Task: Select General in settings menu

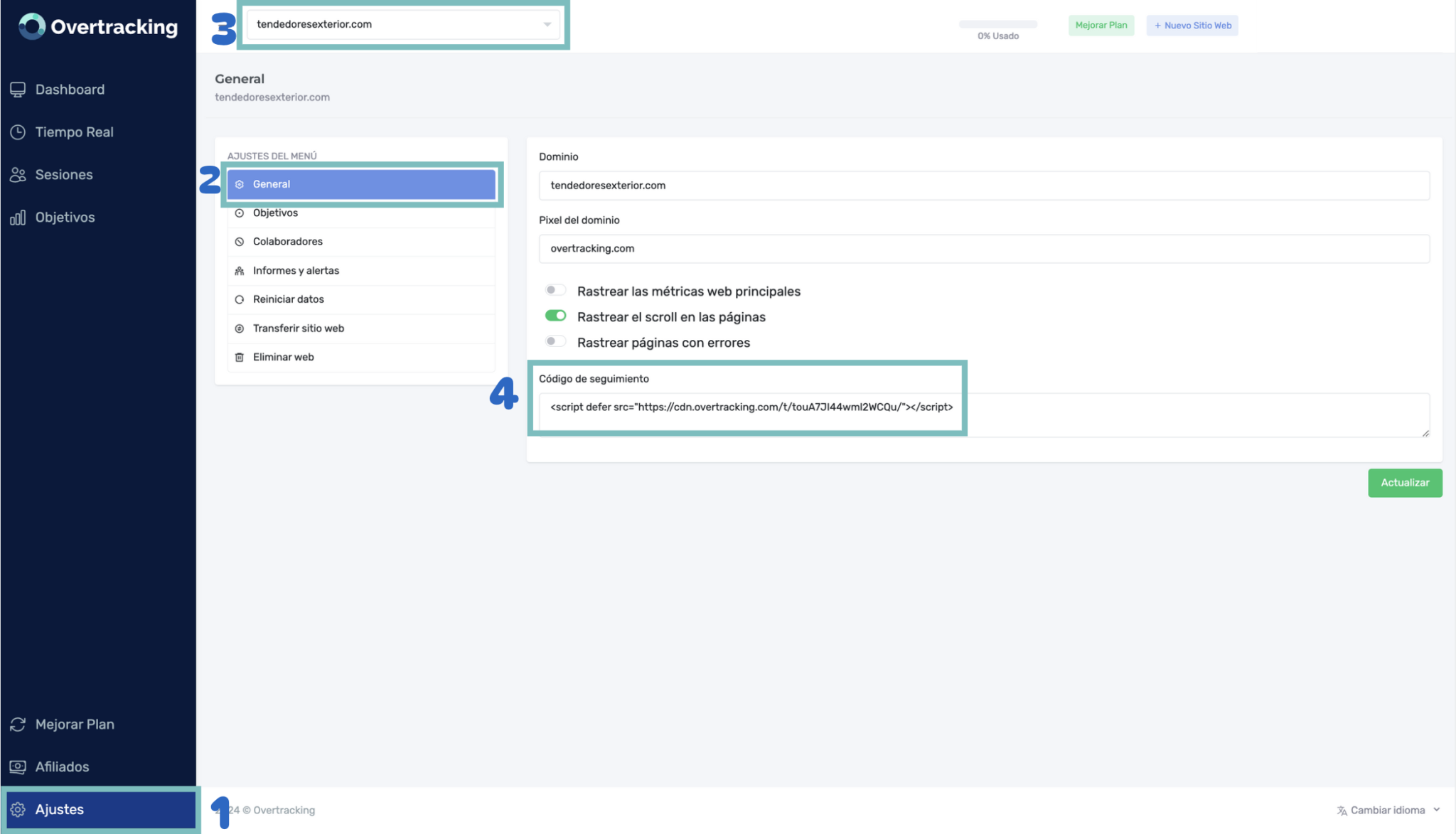Action: tap(361, 184)
